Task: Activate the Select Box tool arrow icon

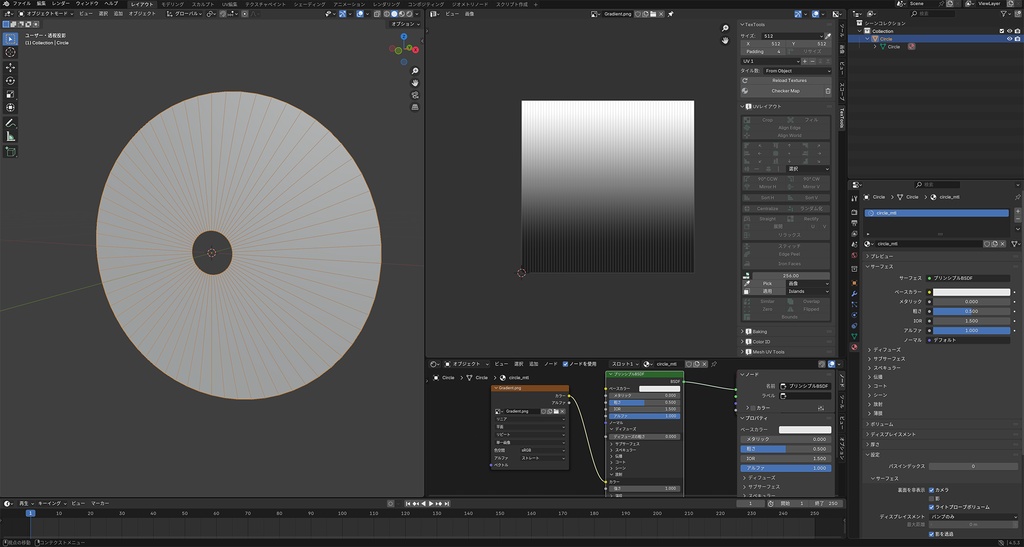Action: coord(10,38)
